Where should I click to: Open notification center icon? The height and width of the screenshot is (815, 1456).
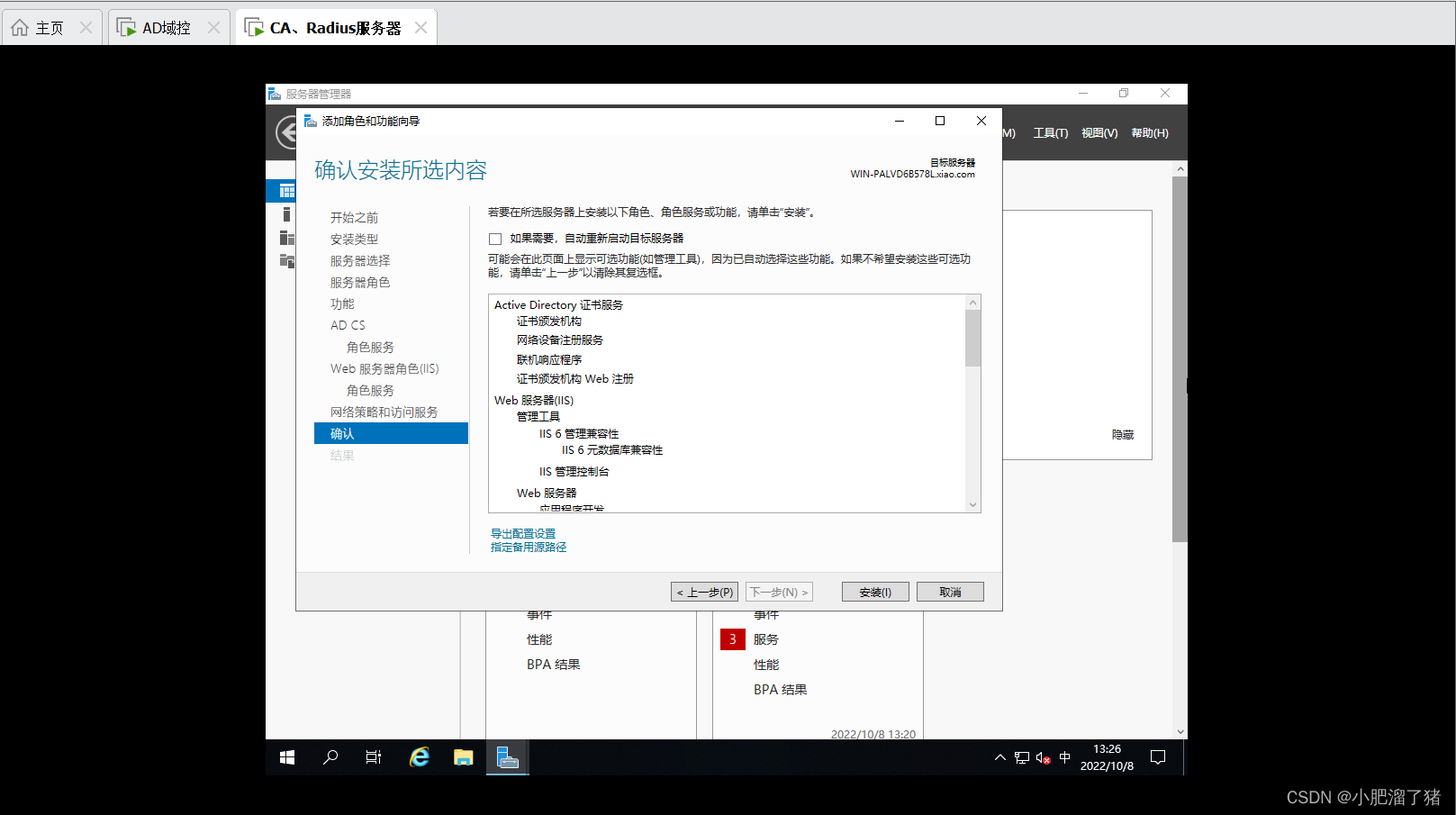(x=1158, y=758)
